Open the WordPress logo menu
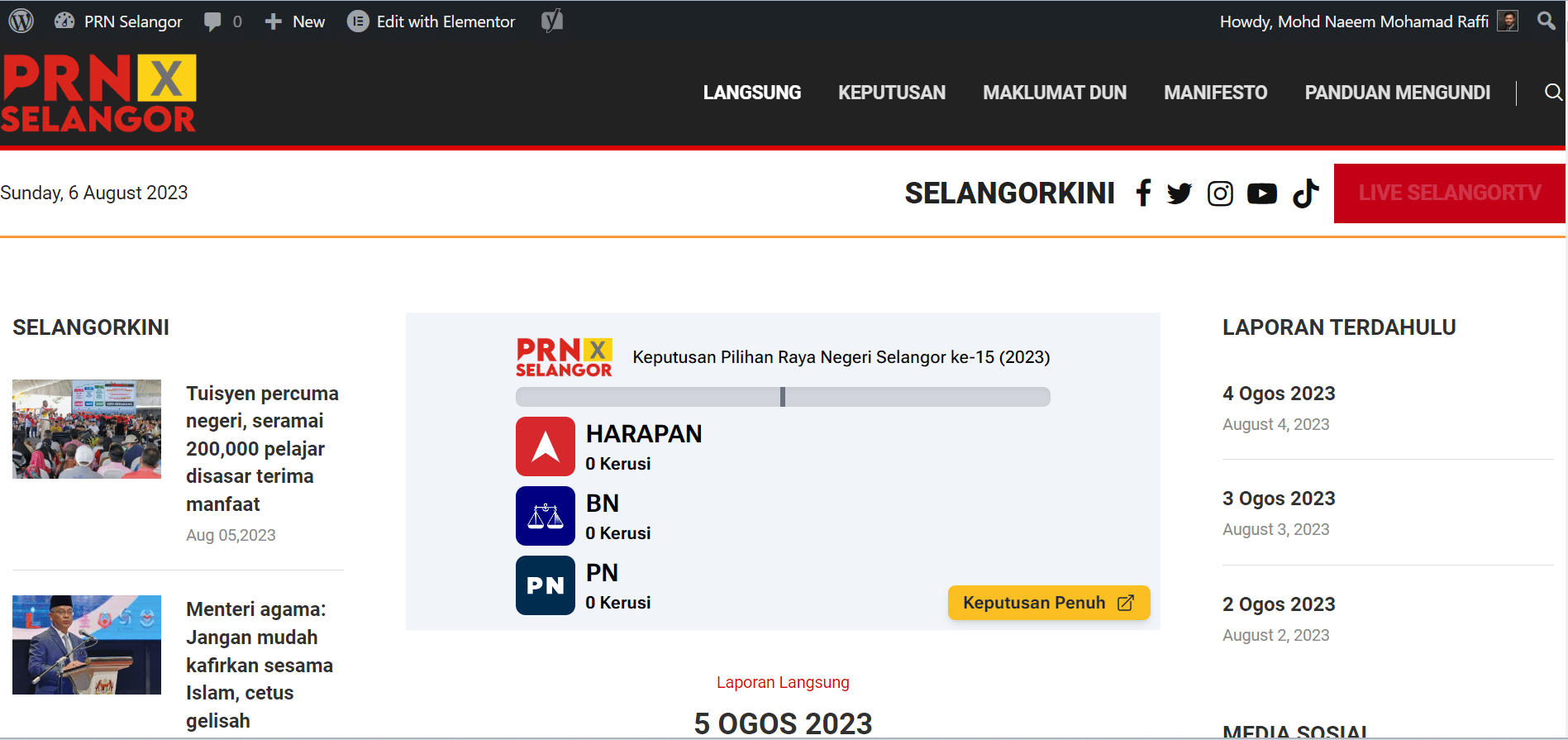Image resolution: width=1568 pixels, height=740 pixels. 21,21
